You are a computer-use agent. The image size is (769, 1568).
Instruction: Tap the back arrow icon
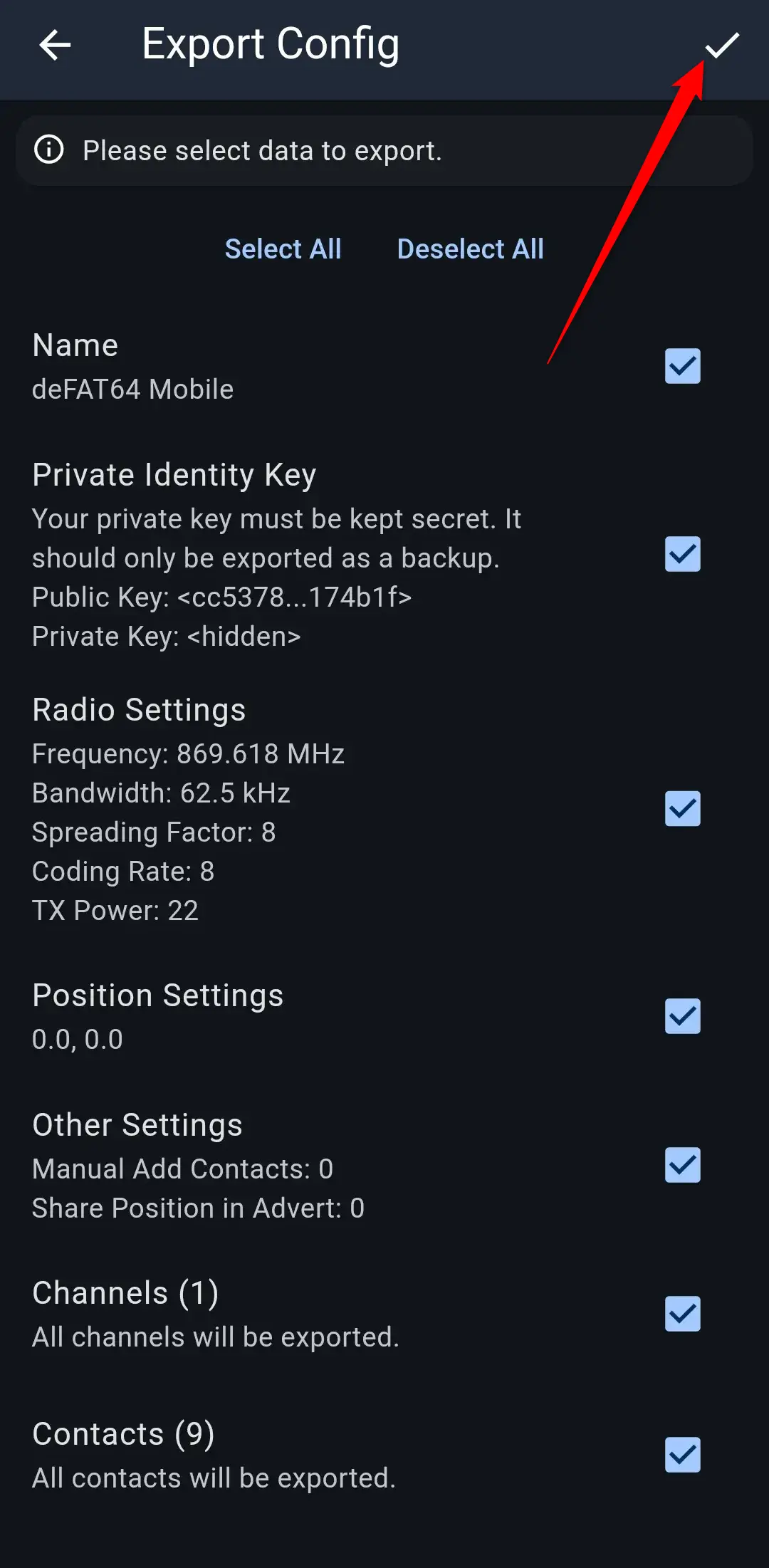55,46
